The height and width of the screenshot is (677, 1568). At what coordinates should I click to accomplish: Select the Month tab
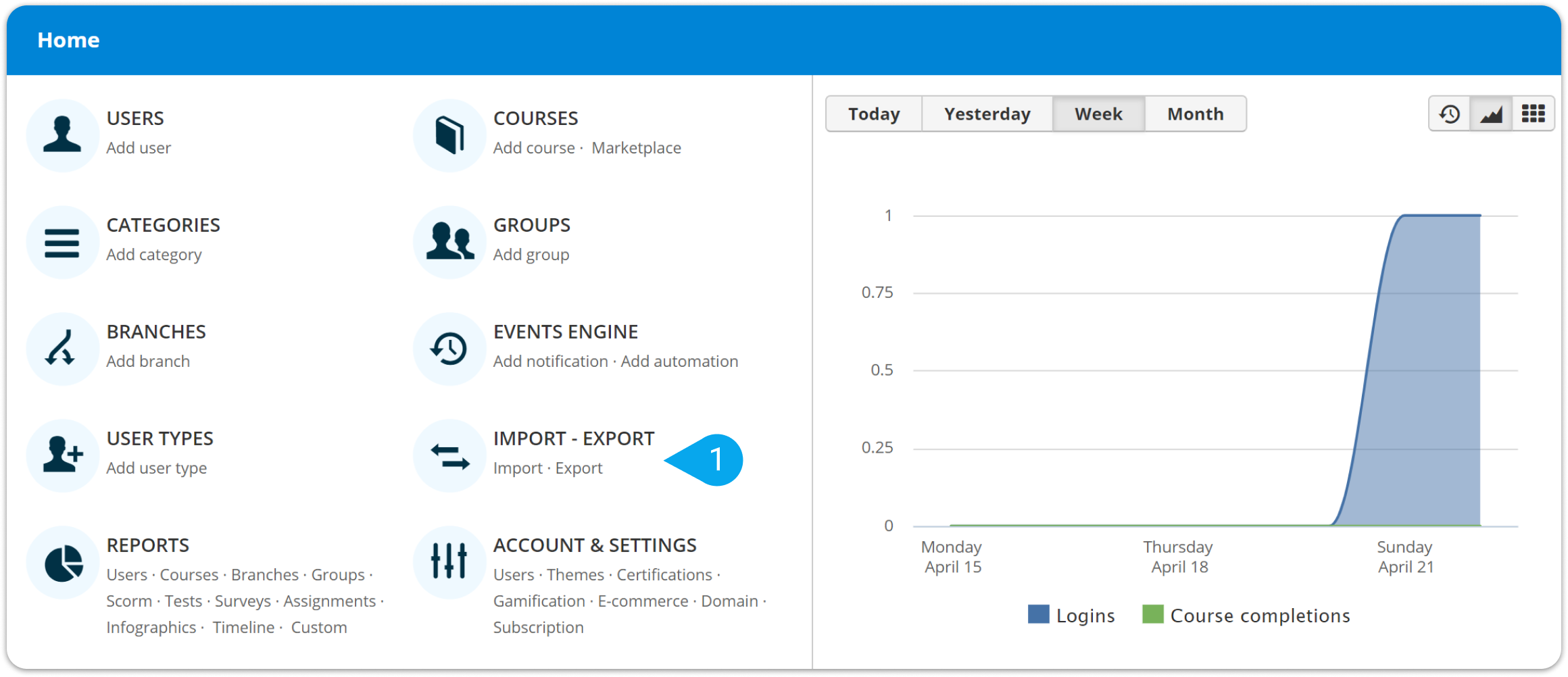pos(1196,114)
